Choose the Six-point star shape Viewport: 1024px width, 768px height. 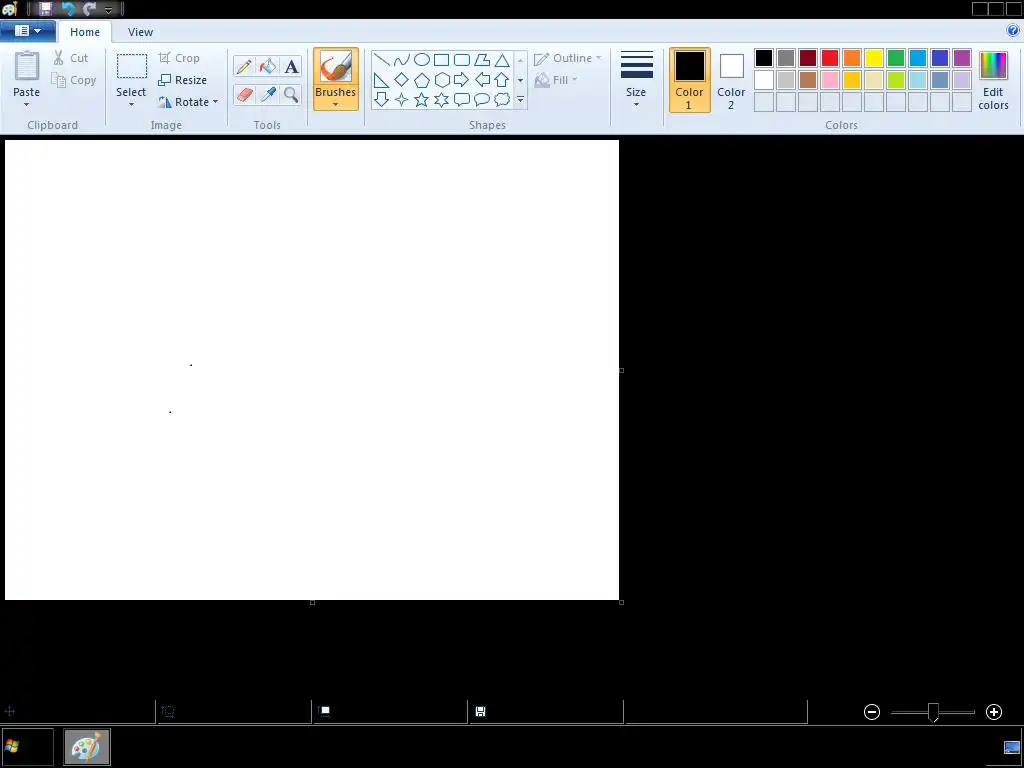pos(441,100)
